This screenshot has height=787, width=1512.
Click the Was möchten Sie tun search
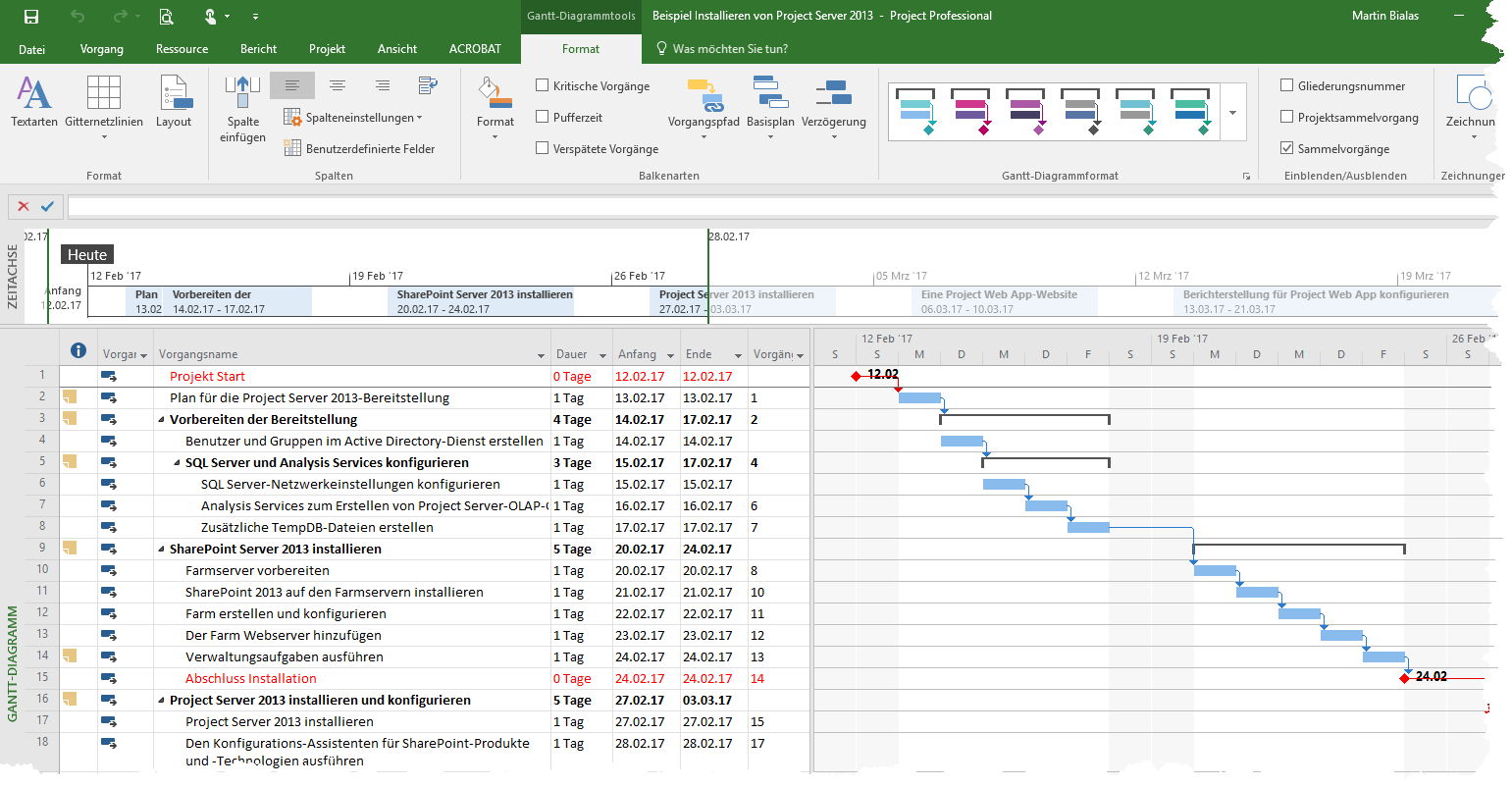point(721,49)
